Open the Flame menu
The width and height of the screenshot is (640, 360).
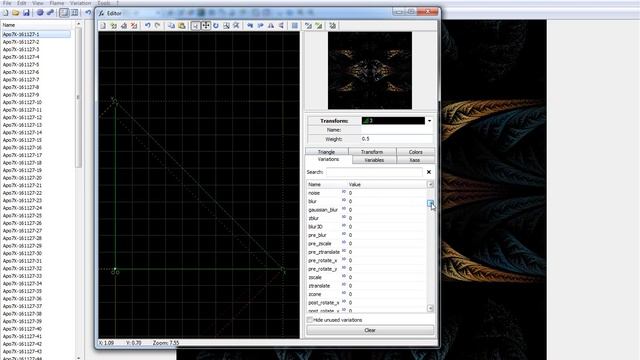point(57,3)
